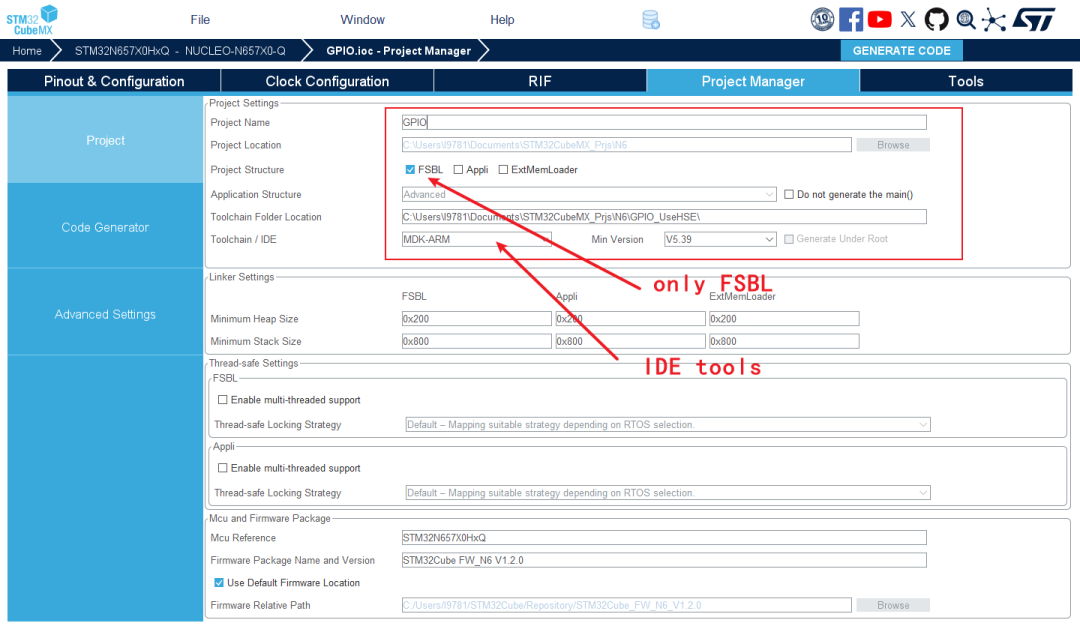Open the YouTube channel icon
This screenshot has width=1080, height=629.
pos(880,19)
